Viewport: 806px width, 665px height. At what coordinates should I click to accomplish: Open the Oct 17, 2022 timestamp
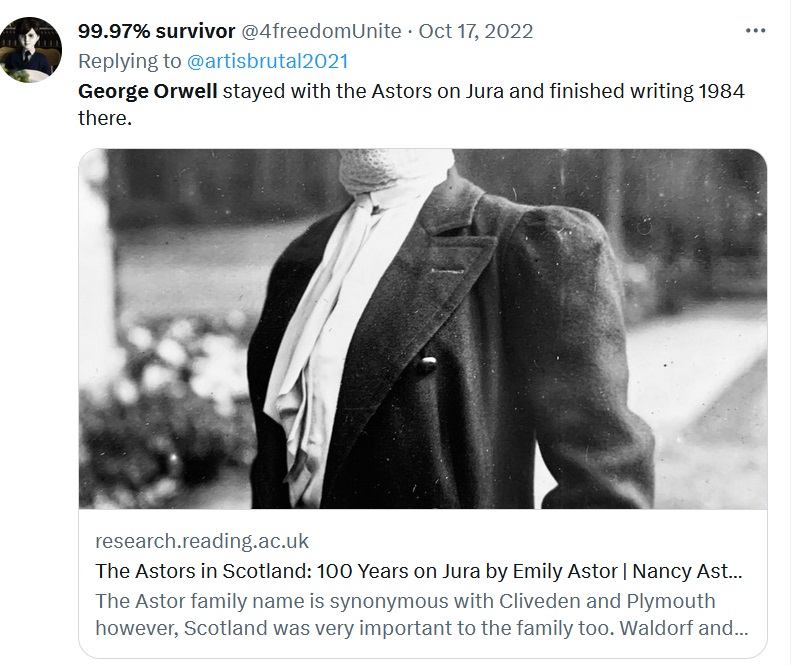pos(476,31)
